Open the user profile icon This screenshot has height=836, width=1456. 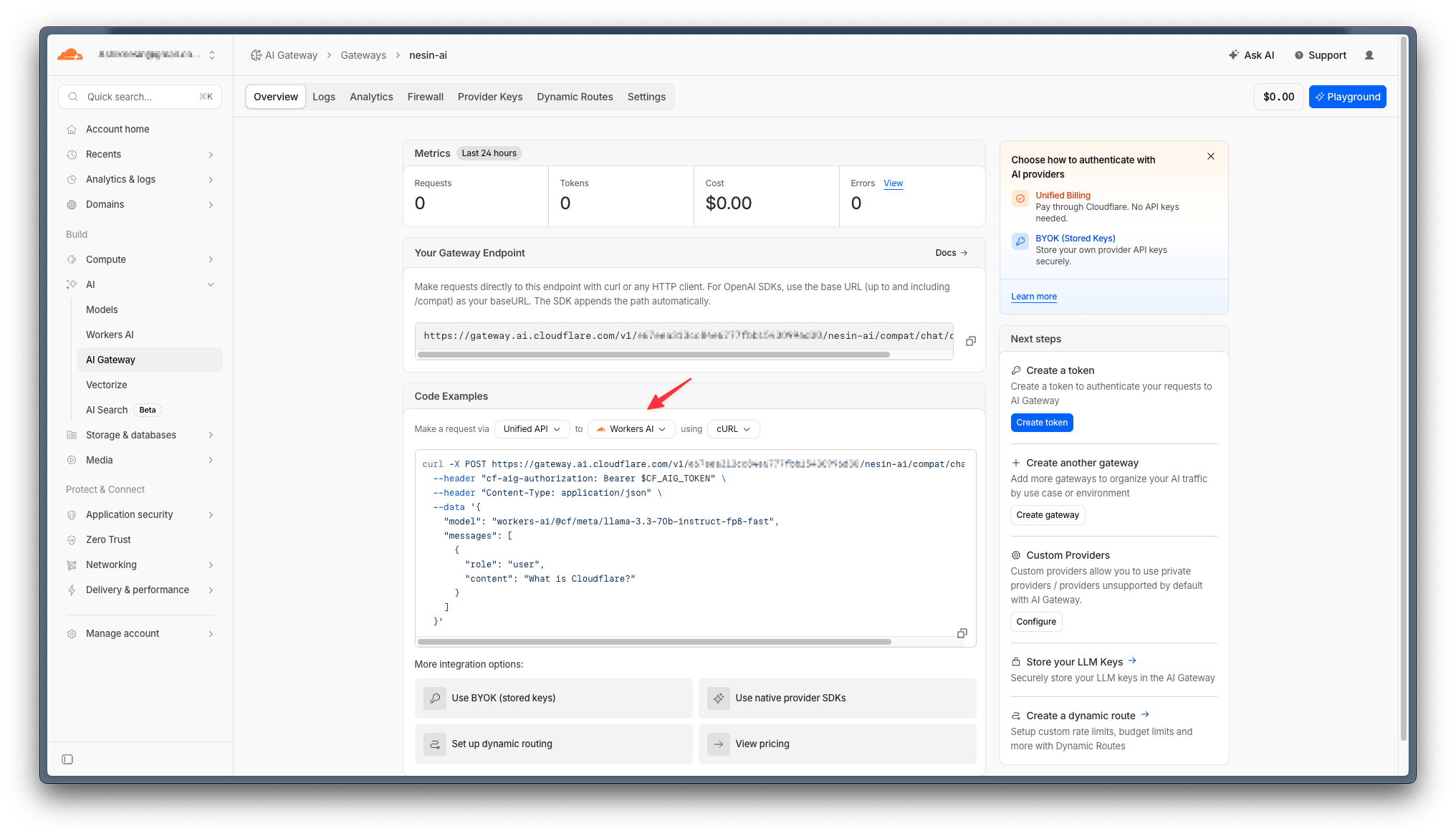click(x=1369, y=55)
